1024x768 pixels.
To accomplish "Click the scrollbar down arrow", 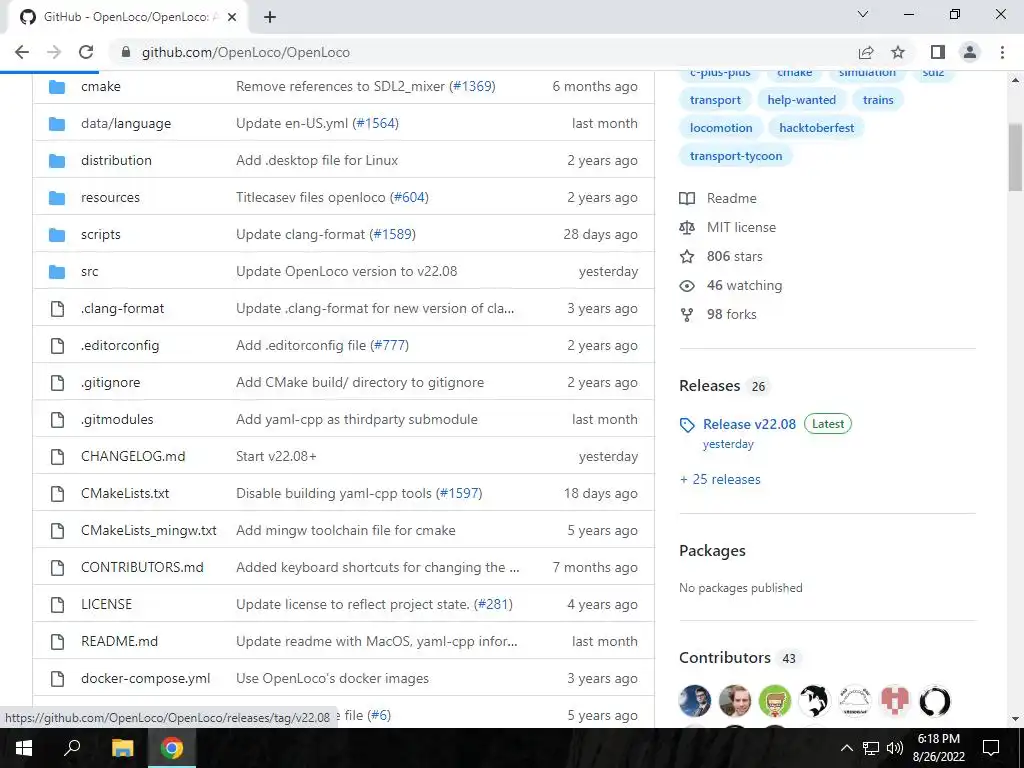I will pyautogui.click(x=1016, y=719).
